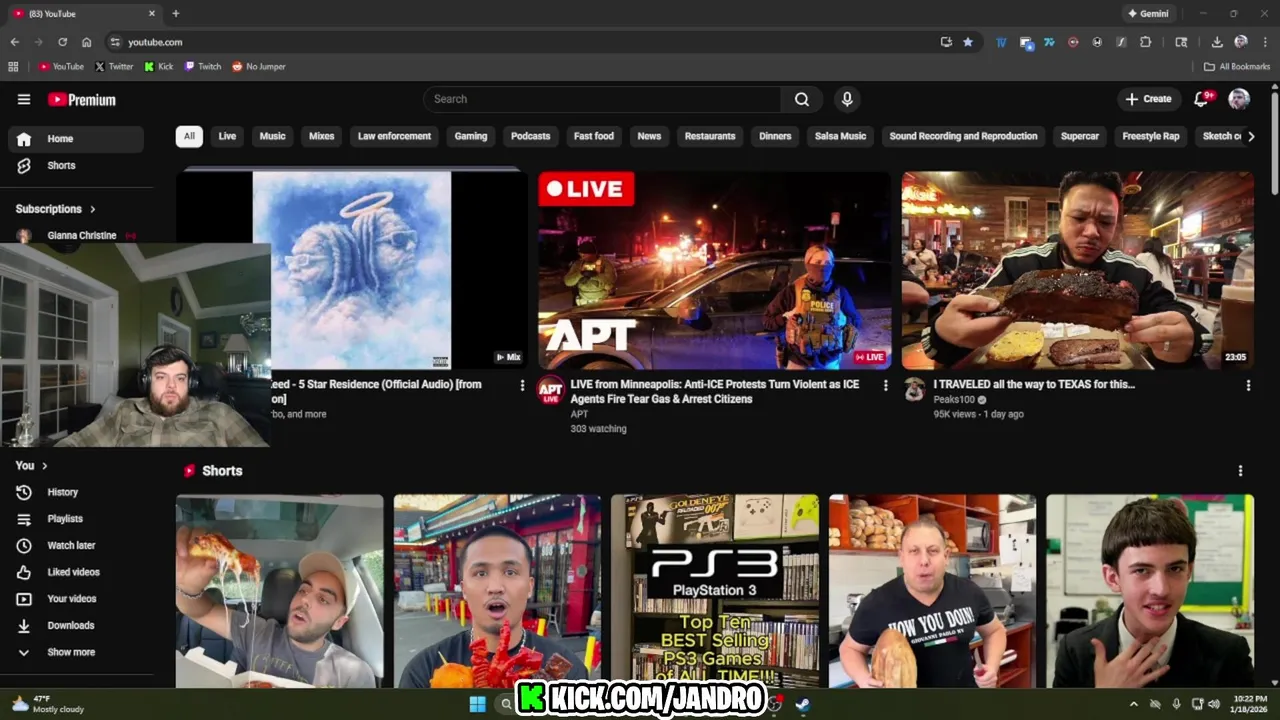Reload the page in the browser

(x=62, y=42)
